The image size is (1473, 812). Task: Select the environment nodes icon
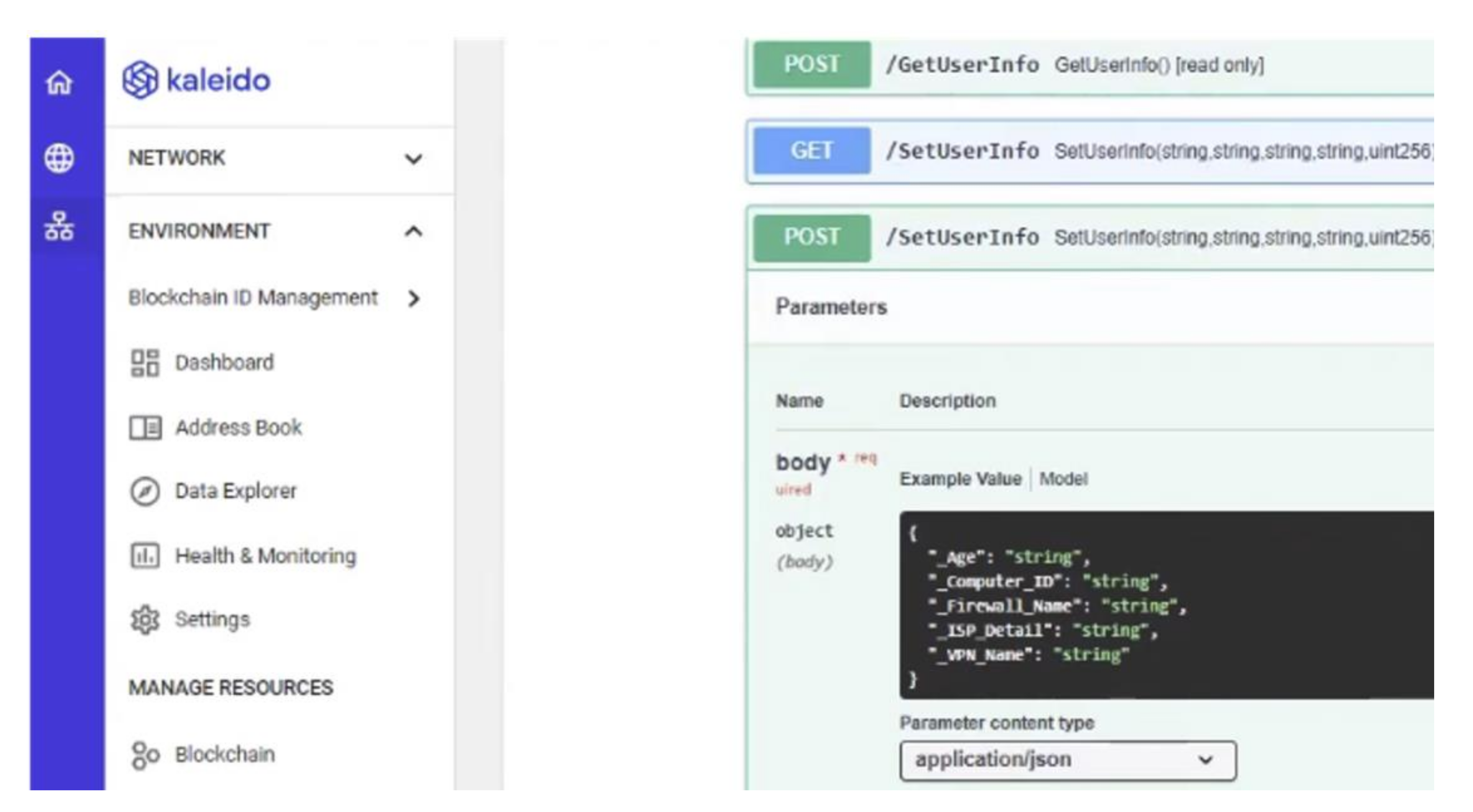click(59, 227)
